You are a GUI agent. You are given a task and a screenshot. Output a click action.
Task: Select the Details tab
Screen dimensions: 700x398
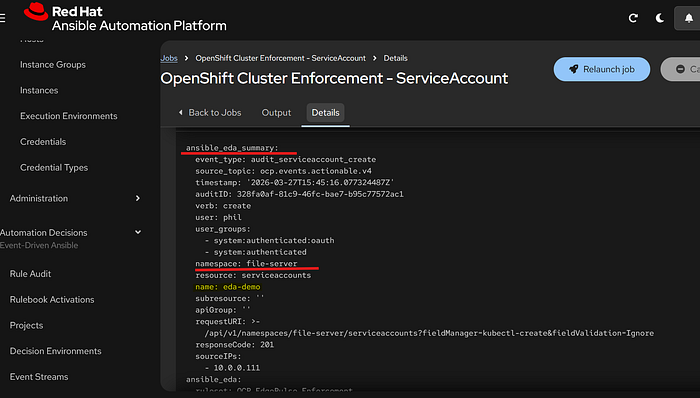coord(325,113)
